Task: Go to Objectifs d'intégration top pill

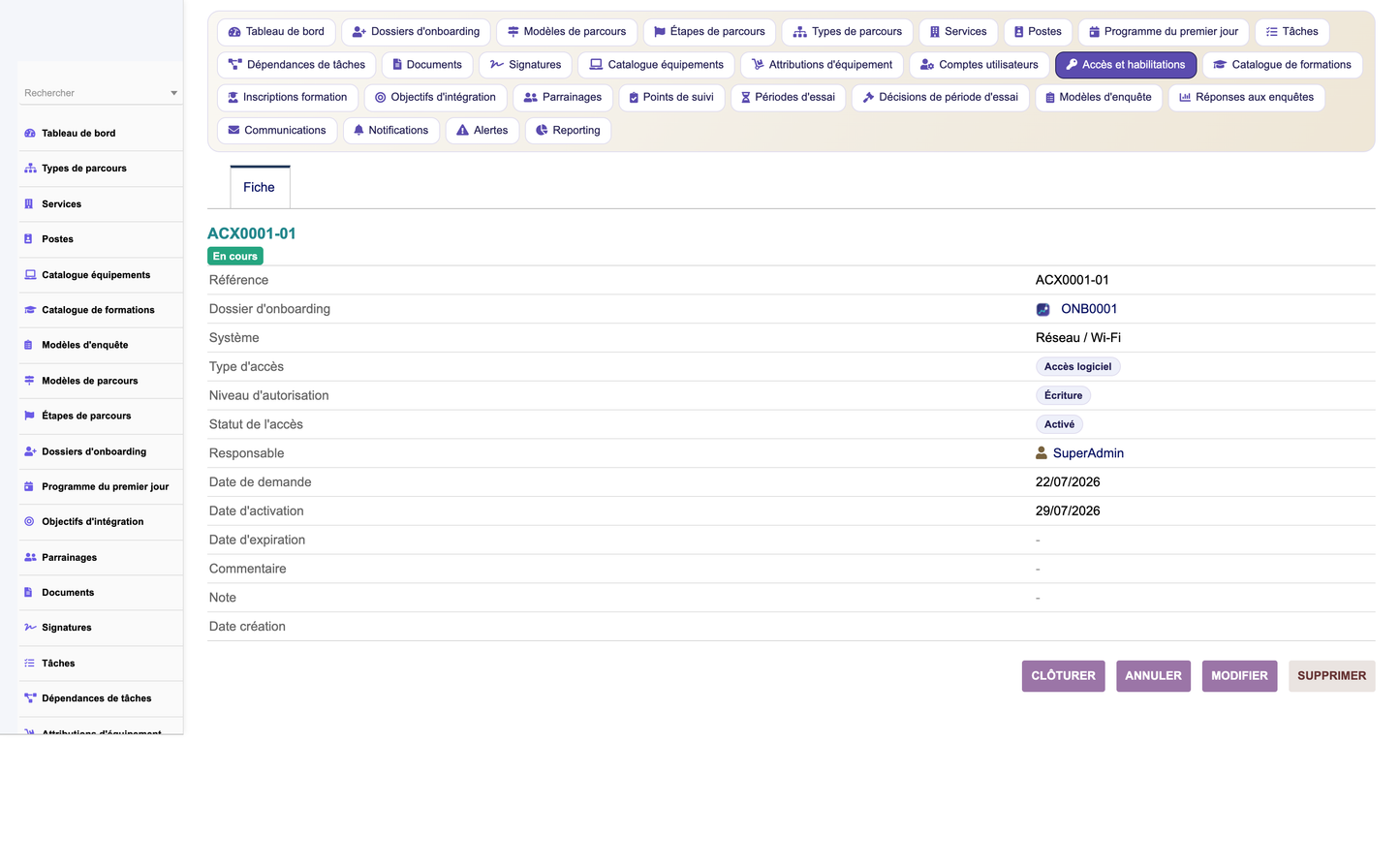Action: coord(435,98)
